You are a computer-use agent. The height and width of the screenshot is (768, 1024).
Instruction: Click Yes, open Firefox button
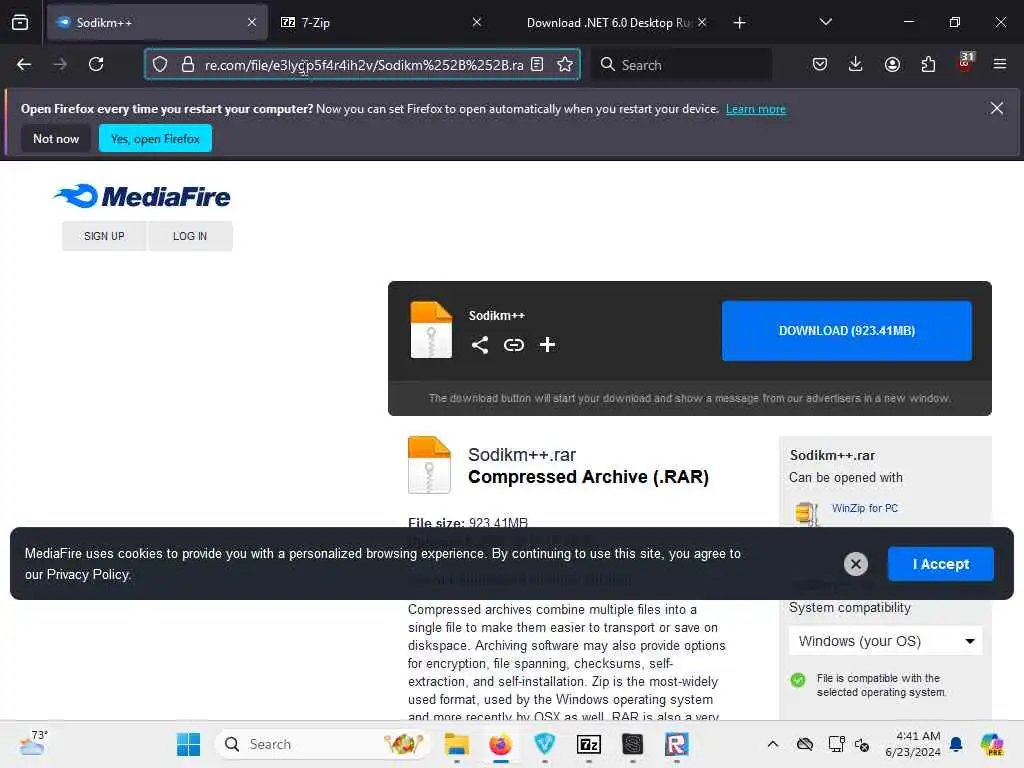[x=155, y=138]
